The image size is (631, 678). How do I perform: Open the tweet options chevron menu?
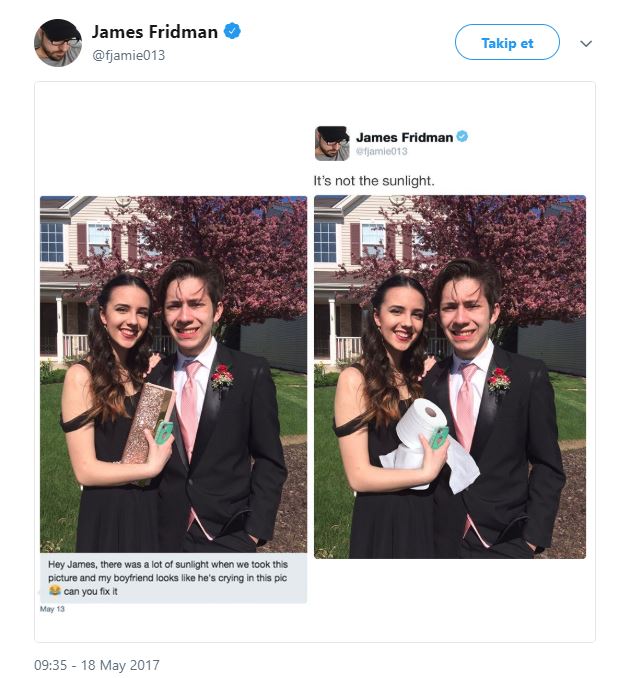(586, 44)
